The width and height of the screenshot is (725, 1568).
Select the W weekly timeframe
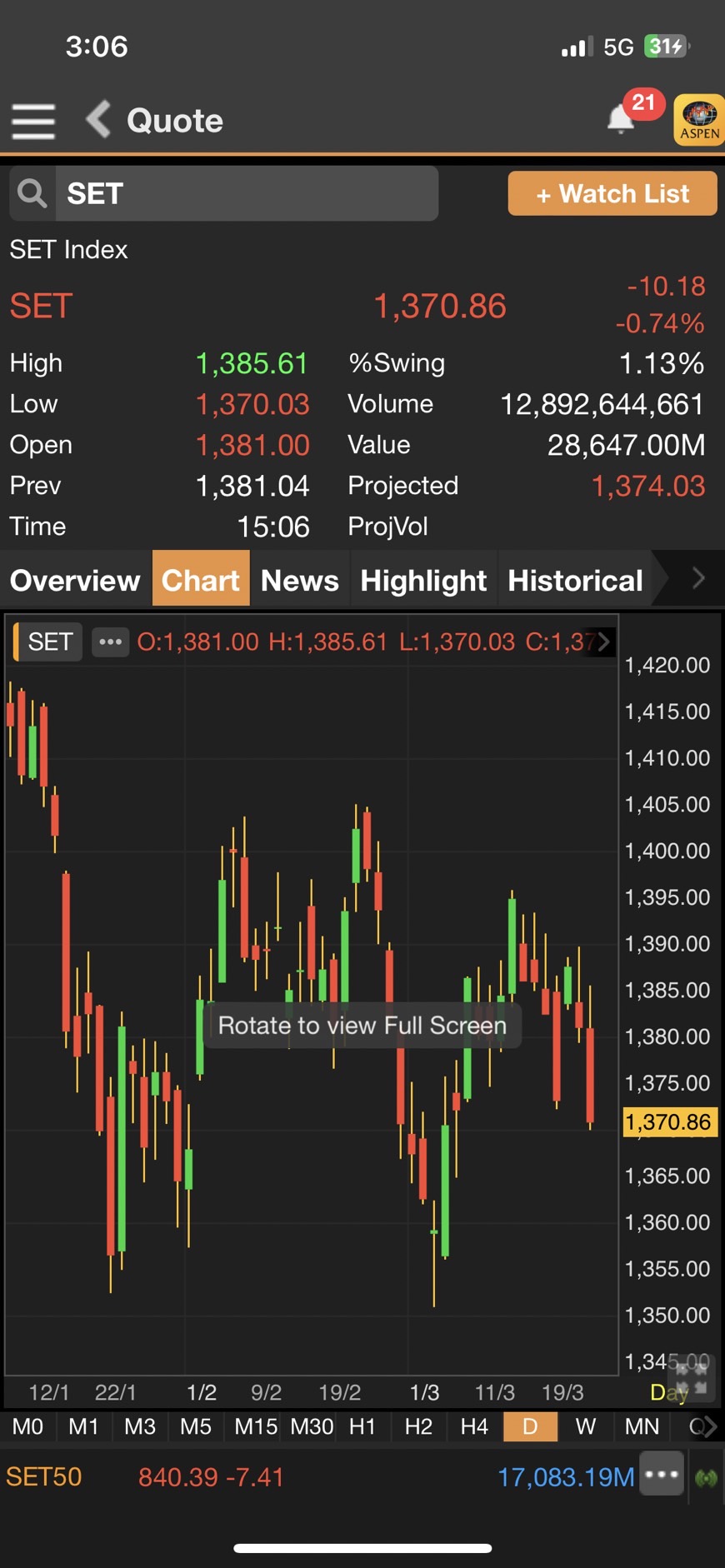point(586,1426)
